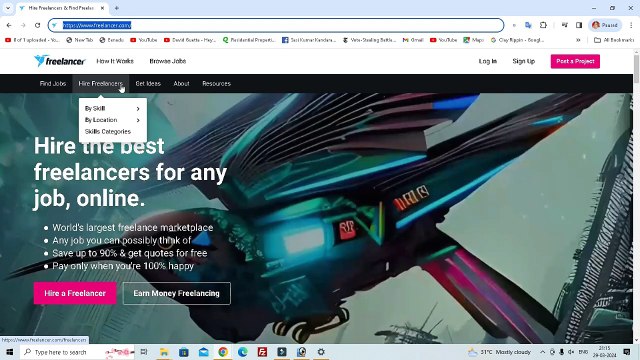
Task: Open the taskbar clock and date
Action: [605, 352]
